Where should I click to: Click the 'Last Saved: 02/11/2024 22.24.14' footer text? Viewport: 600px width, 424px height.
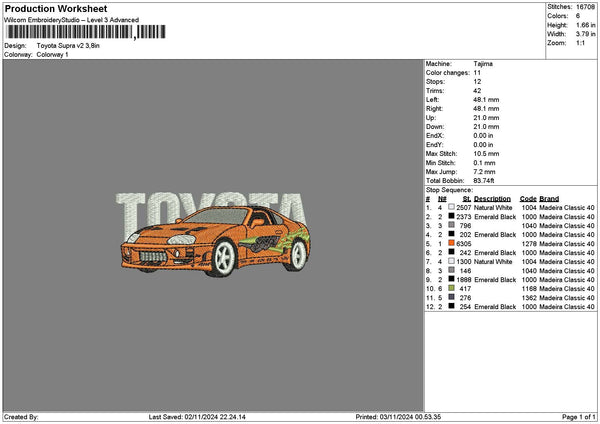197,417
